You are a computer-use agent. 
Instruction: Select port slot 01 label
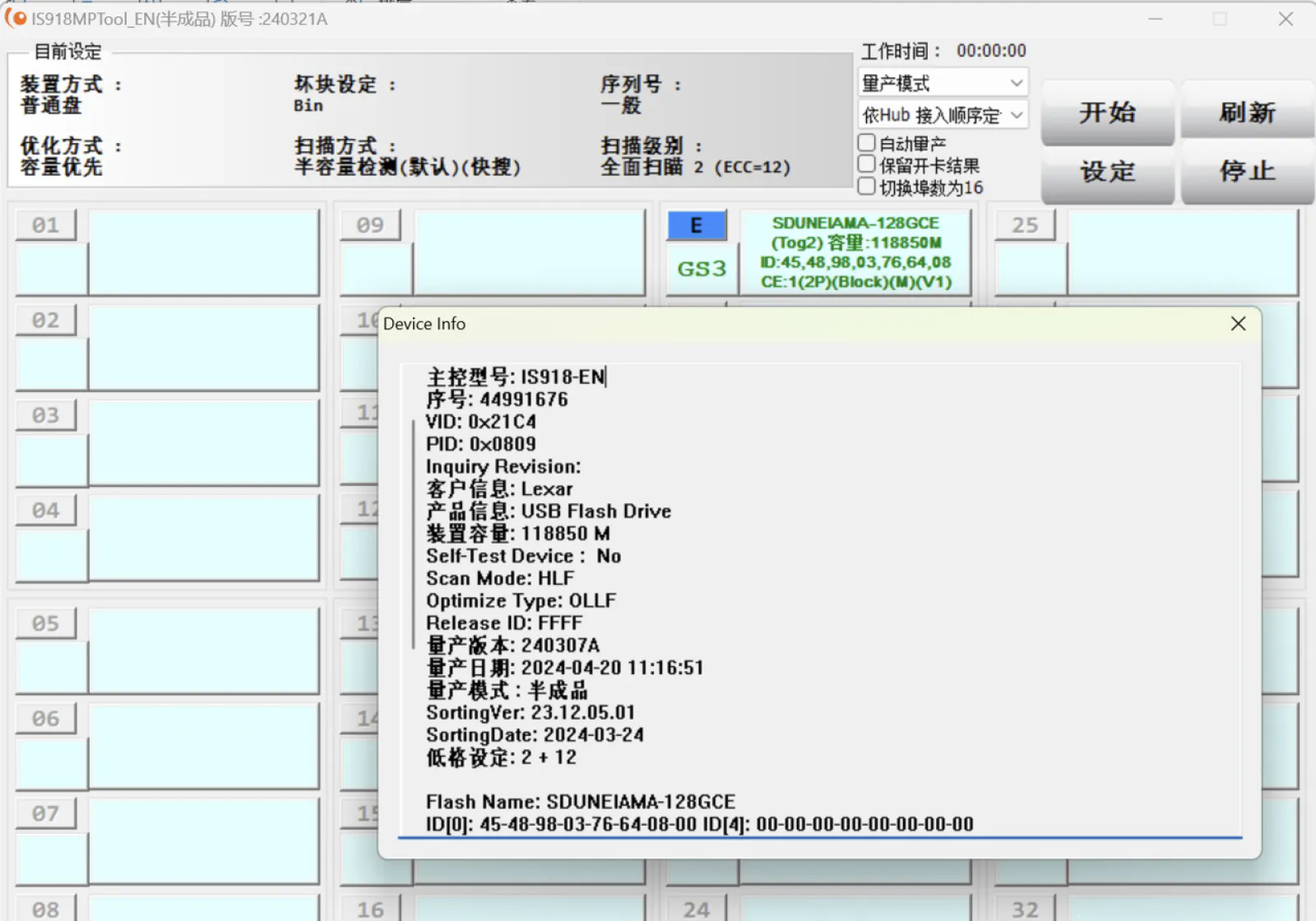click(x=46, y=224)
